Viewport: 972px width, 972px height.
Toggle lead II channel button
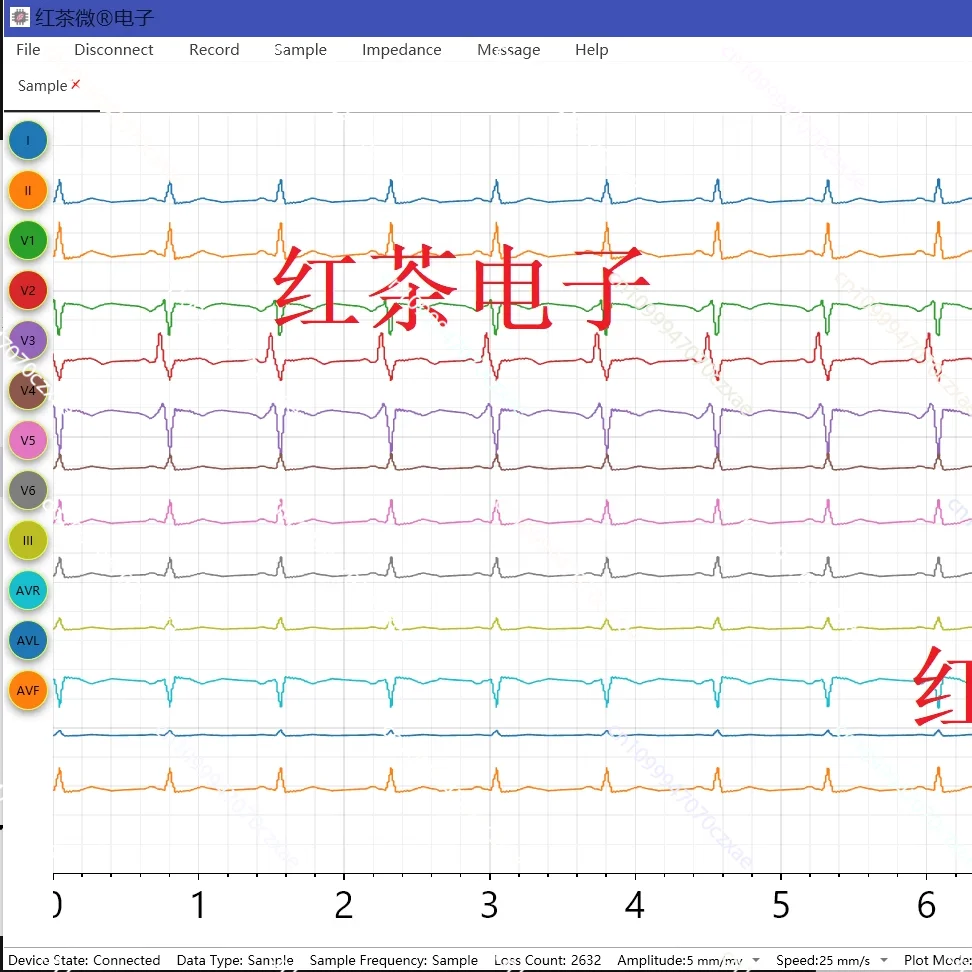point(28,190)
